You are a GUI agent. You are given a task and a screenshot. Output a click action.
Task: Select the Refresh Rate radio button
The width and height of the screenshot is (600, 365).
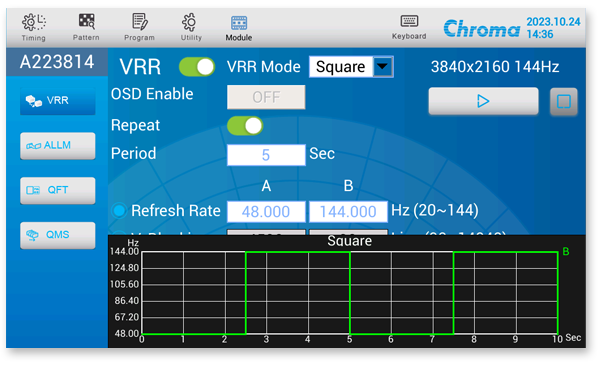(119, 210)
